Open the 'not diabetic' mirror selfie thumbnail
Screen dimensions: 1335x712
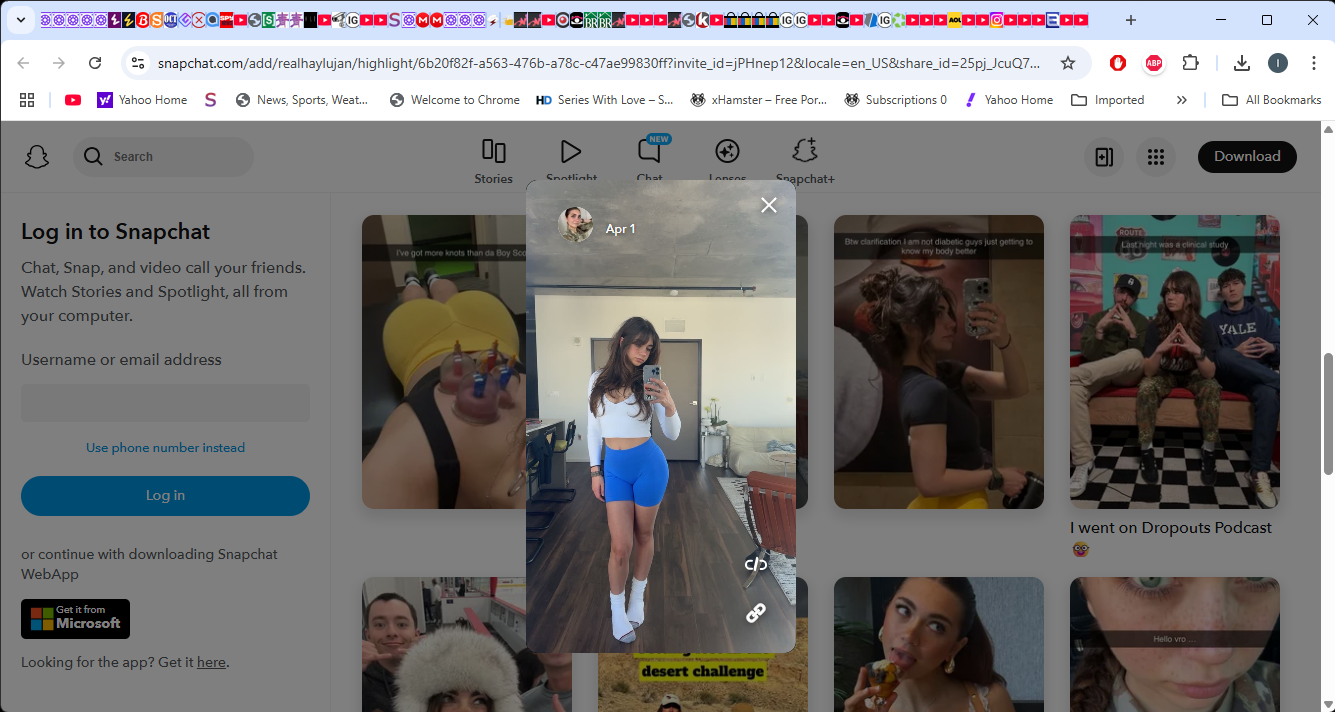[938, 362]
